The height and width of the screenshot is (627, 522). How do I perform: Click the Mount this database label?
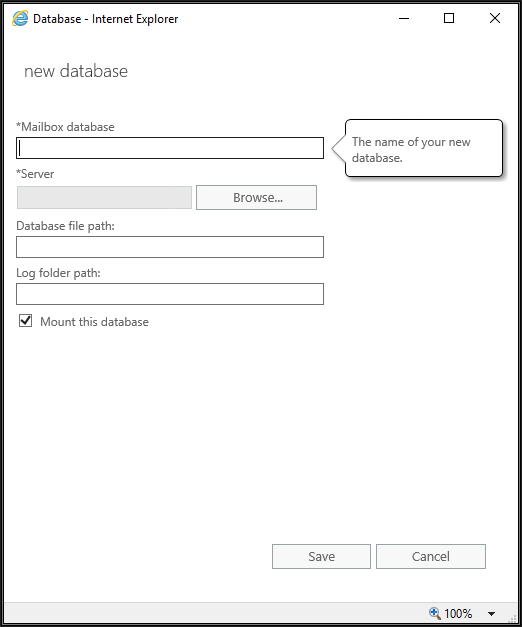[94, 322]
